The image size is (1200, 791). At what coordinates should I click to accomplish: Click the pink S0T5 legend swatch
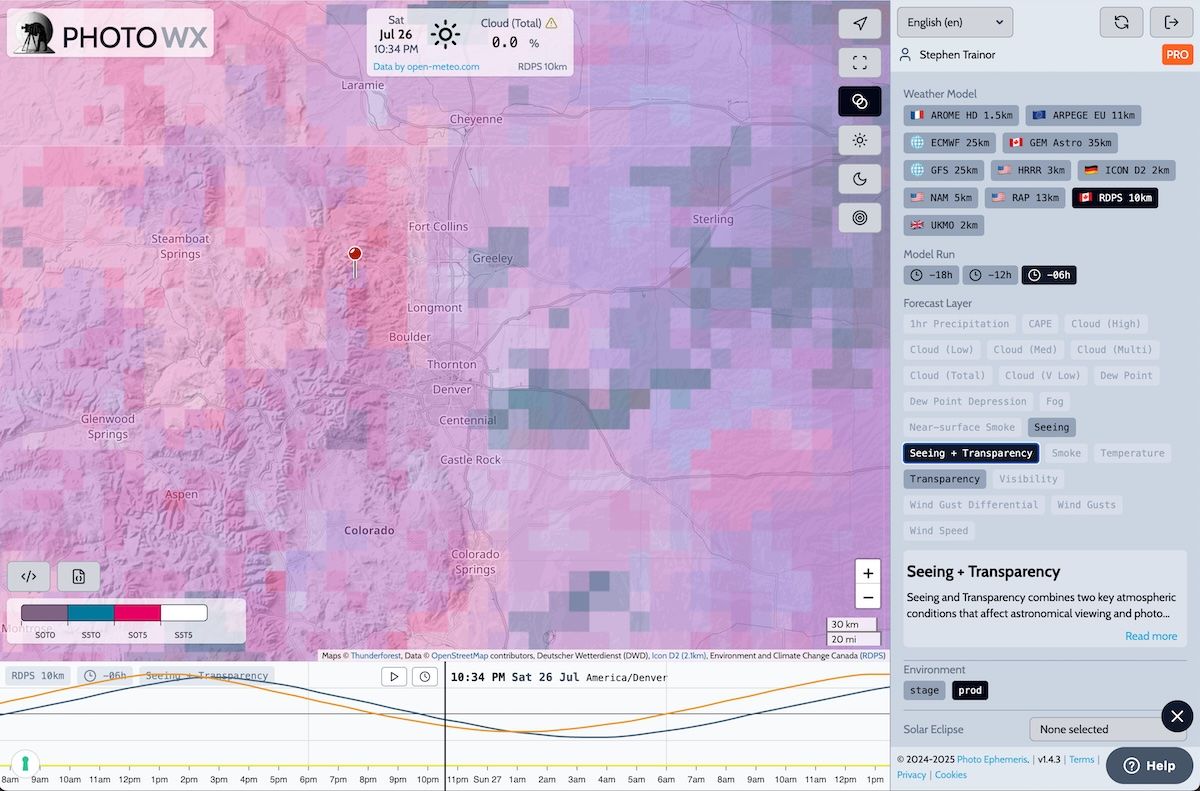coord(138,613)
